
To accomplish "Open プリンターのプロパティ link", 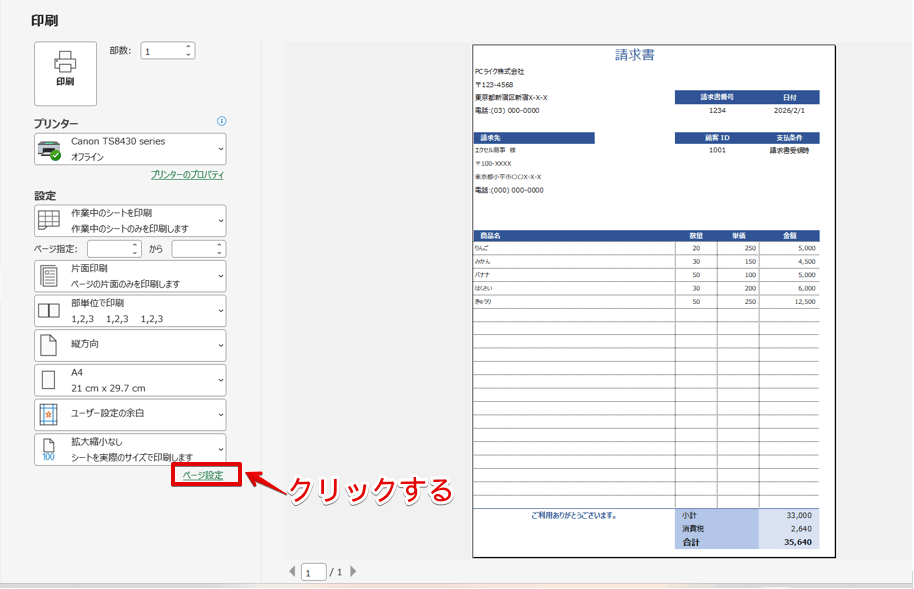I will tap(187, 174).
